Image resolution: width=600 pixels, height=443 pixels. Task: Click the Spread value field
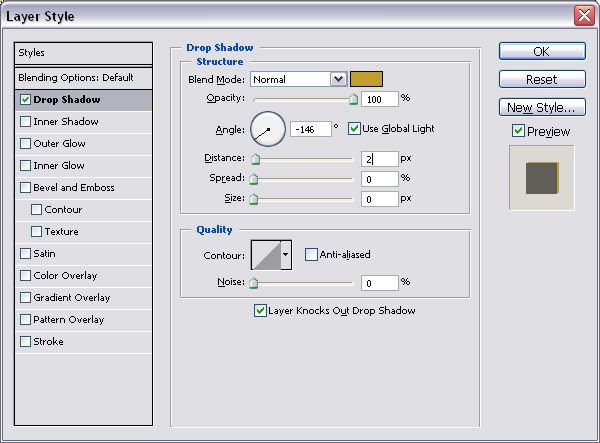pyautogui.click(x=380, y=179)
